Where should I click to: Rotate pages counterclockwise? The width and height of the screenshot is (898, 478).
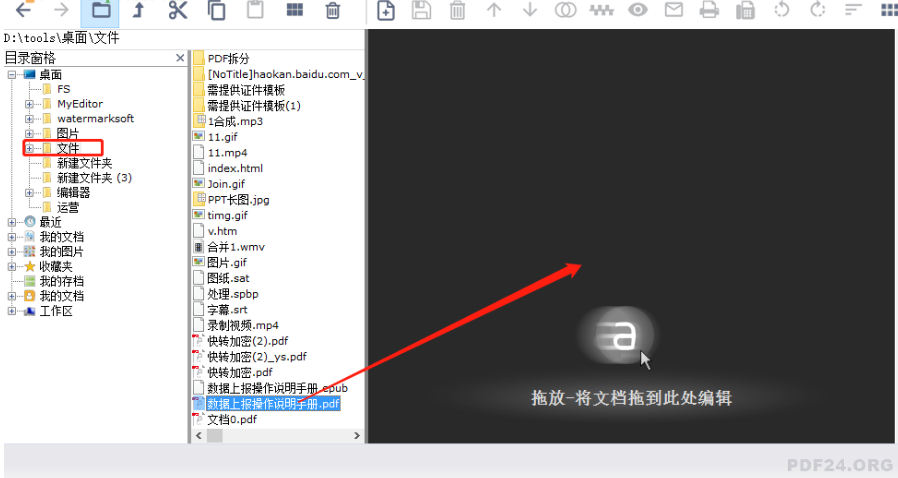coord(781,10)
